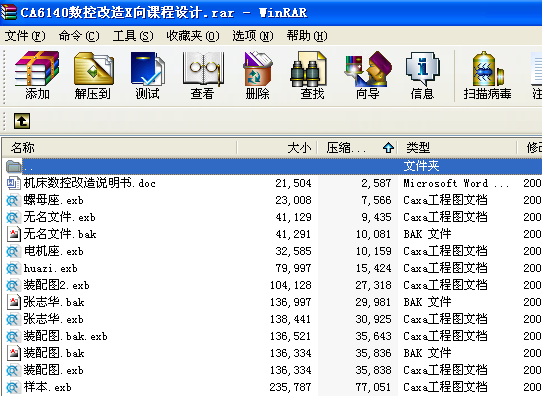Open the 向导 (Wizard) toolbar icon
542x396 pixels.
pos(367,68)
